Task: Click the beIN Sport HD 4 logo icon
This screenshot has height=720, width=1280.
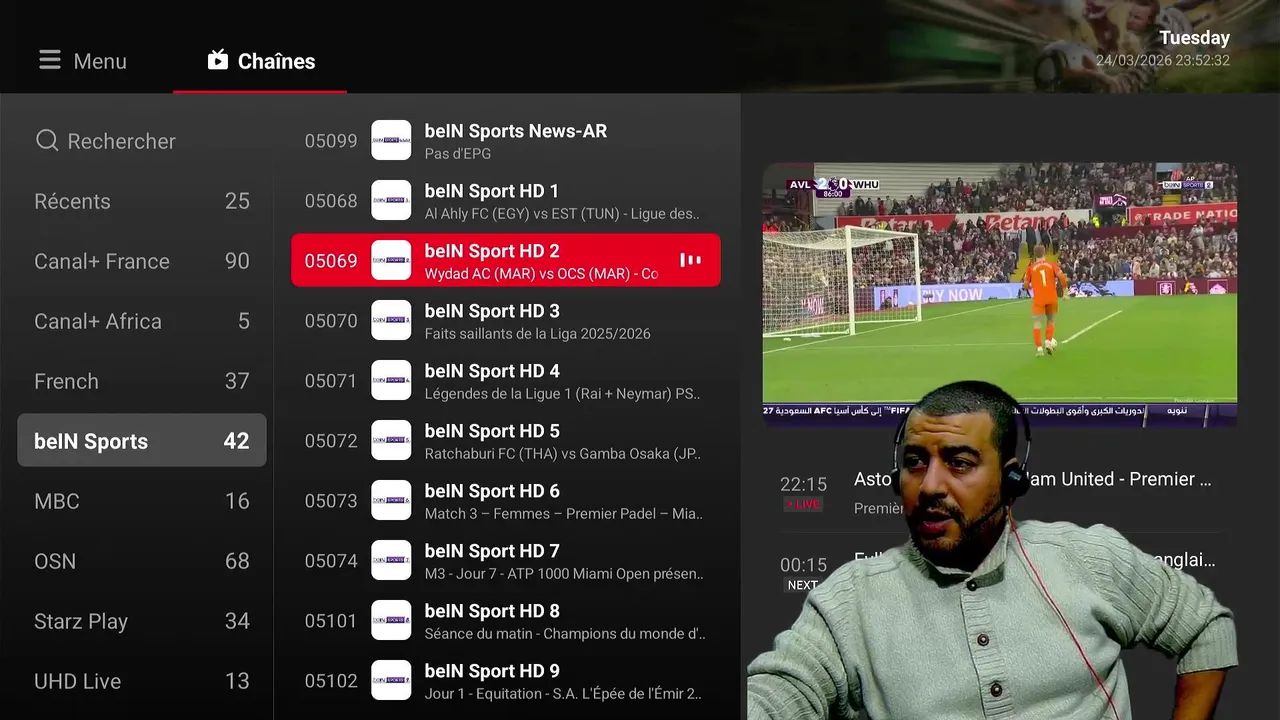Action: [x=391, y=380]
